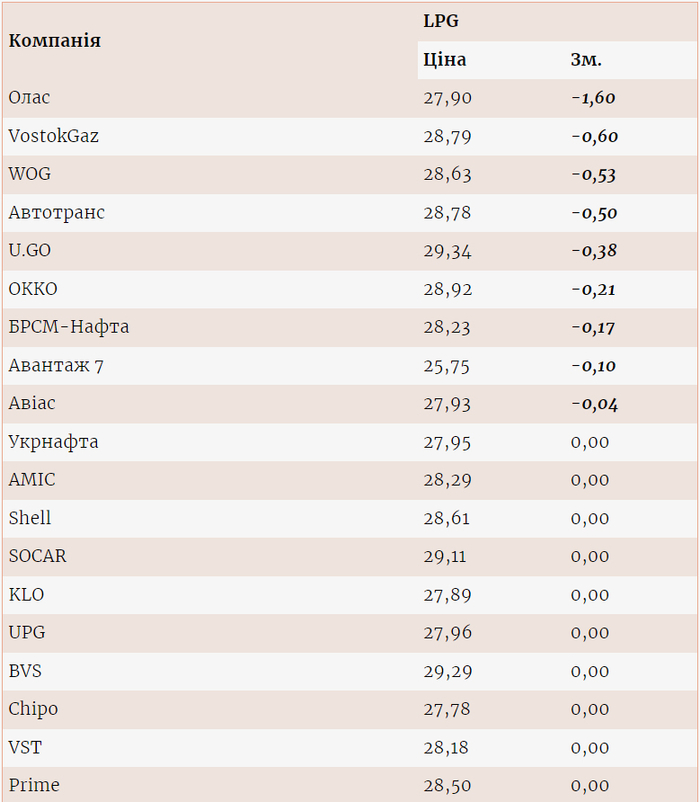Click the Ціна subheader
The image size is (700, 802).
(445, 60)
